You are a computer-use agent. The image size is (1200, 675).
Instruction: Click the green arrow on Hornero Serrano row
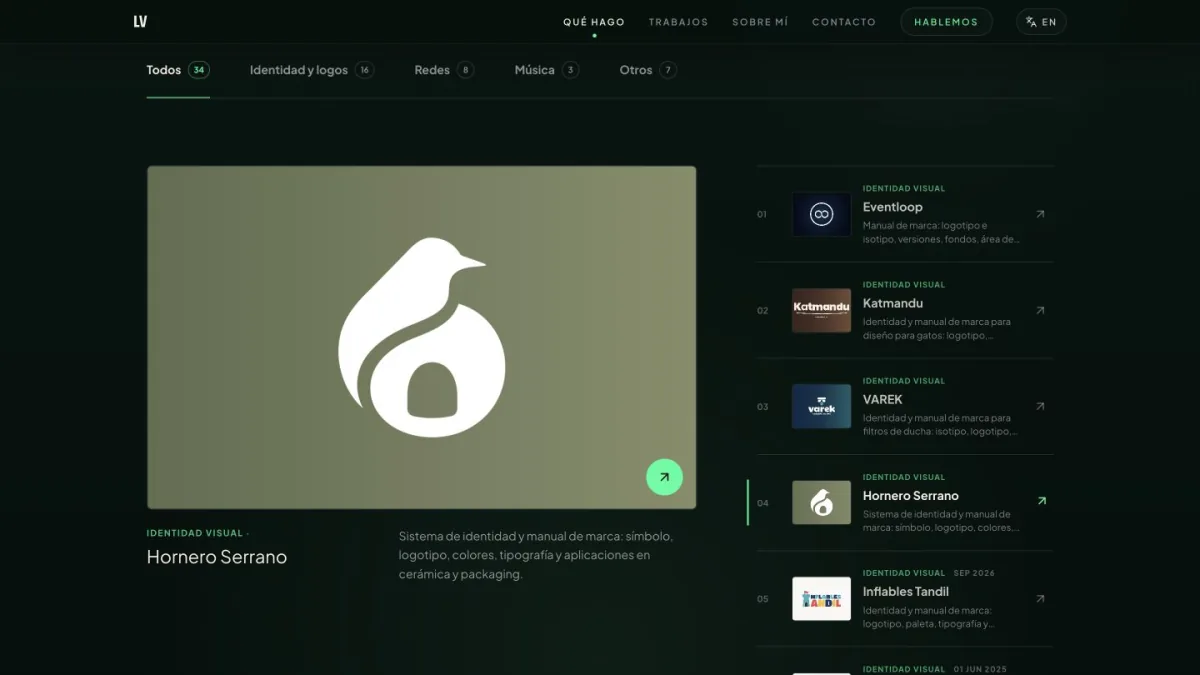1041,501
